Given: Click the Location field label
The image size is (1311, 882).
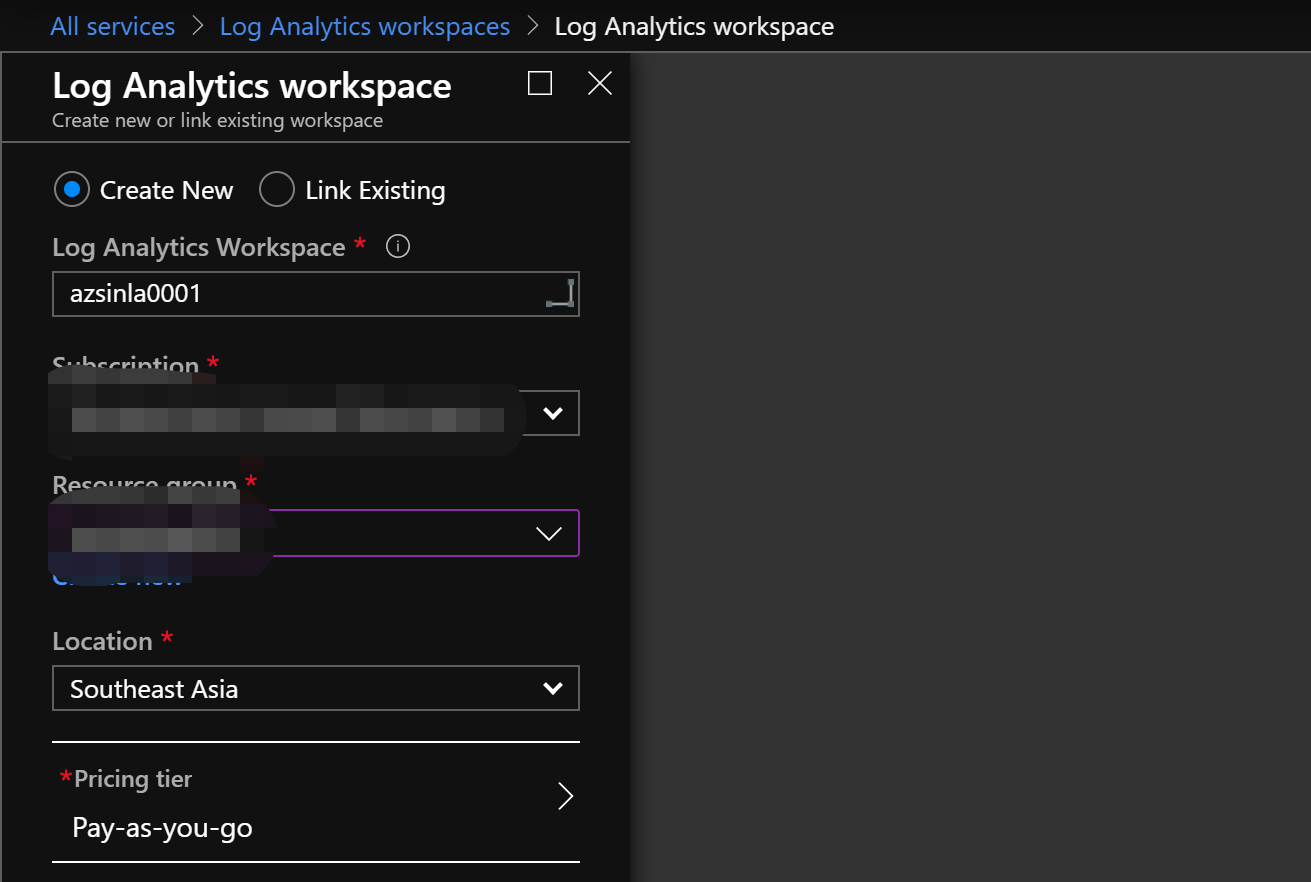Looking at the screenshot, I should coord(102,641).
